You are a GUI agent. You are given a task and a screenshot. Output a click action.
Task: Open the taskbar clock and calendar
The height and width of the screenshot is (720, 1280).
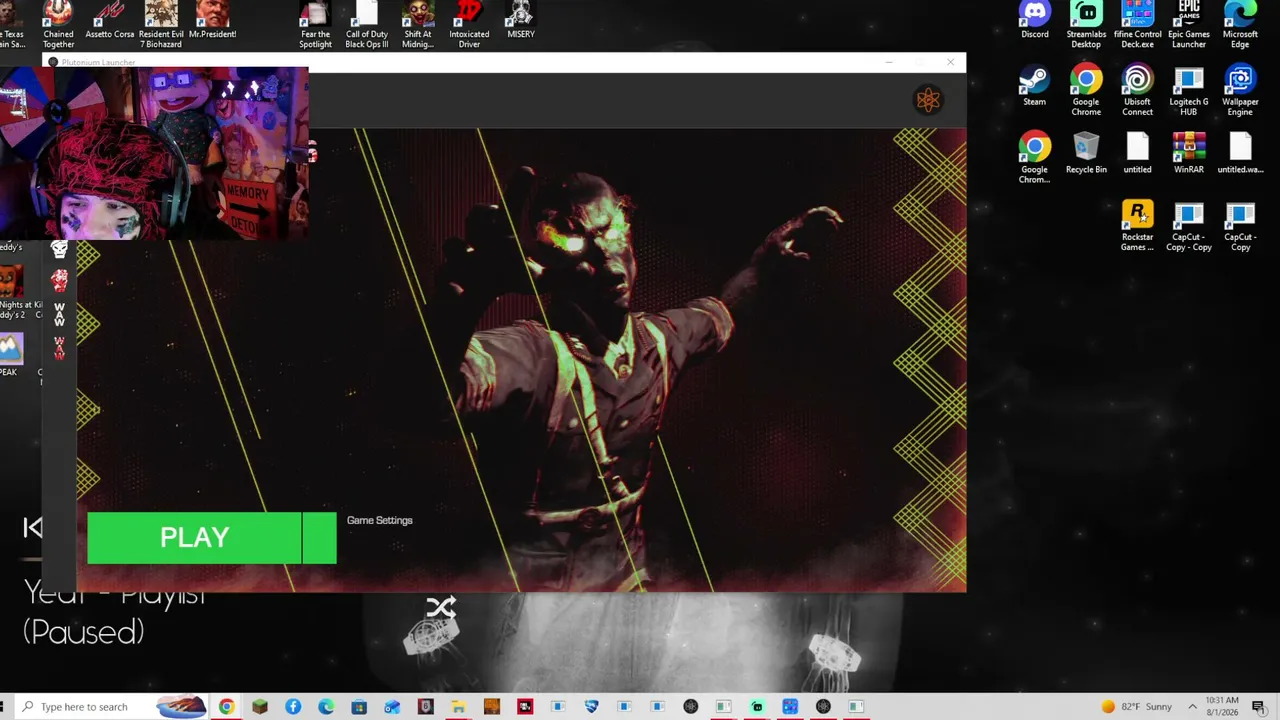pyautogui.click(x=1222, y=707)
